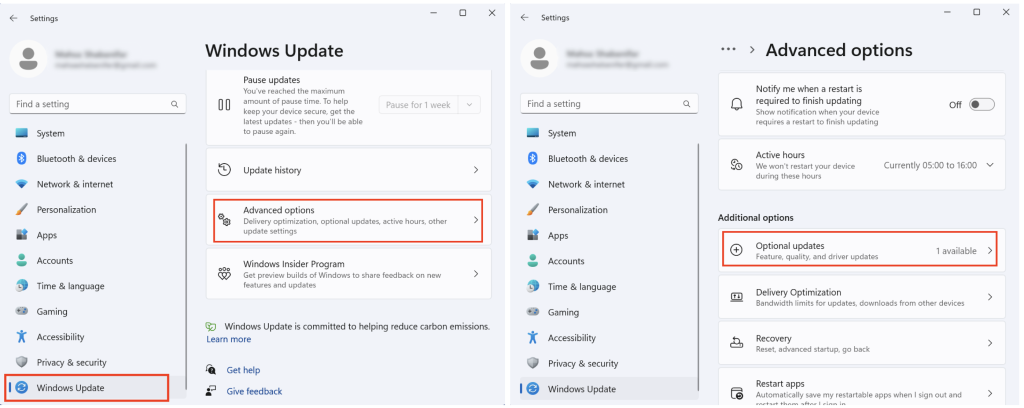Image resolution: width=1024 pixels, height=408 pixels.
Task: Click user avatar in right Settings window
Action: pos(539,59)
